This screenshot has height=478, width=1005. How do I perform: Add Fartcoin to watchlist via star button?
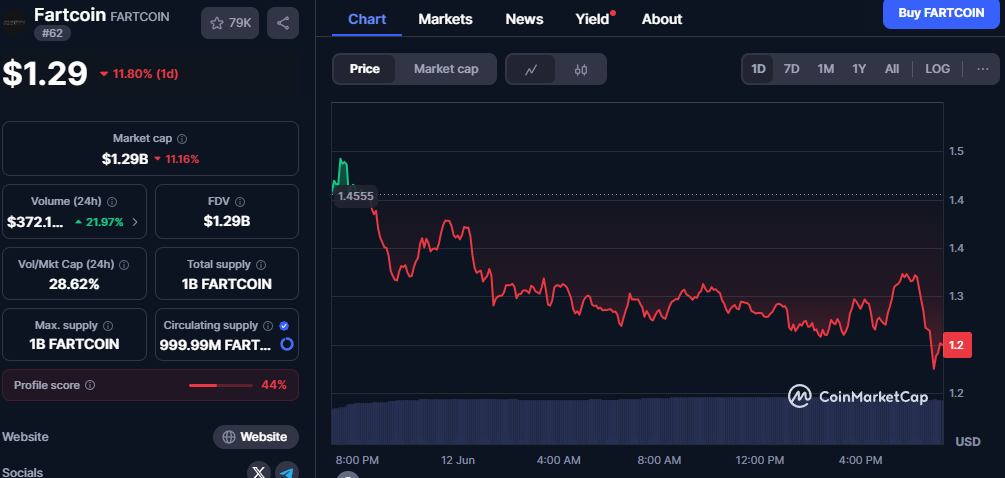pos(229,23)
